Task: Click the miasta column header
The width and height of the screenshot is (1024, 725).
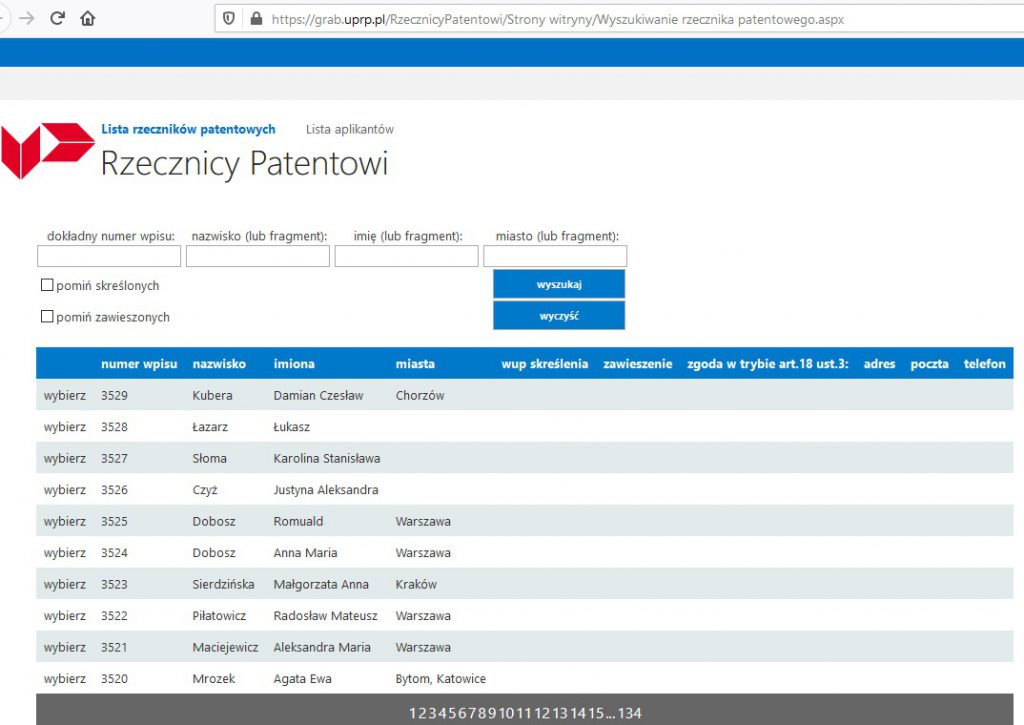Action: coord(415,364)
